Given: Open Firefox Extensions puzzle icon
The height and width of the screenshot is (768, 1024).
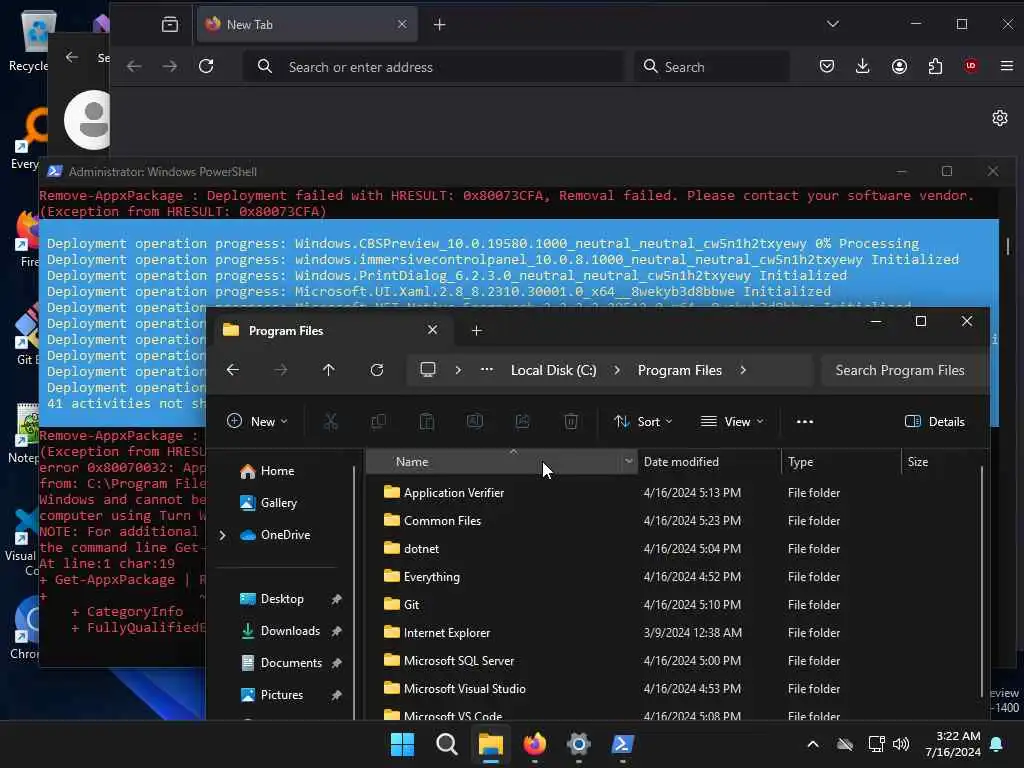Looking at the screenshot, I should click(935, 66).
